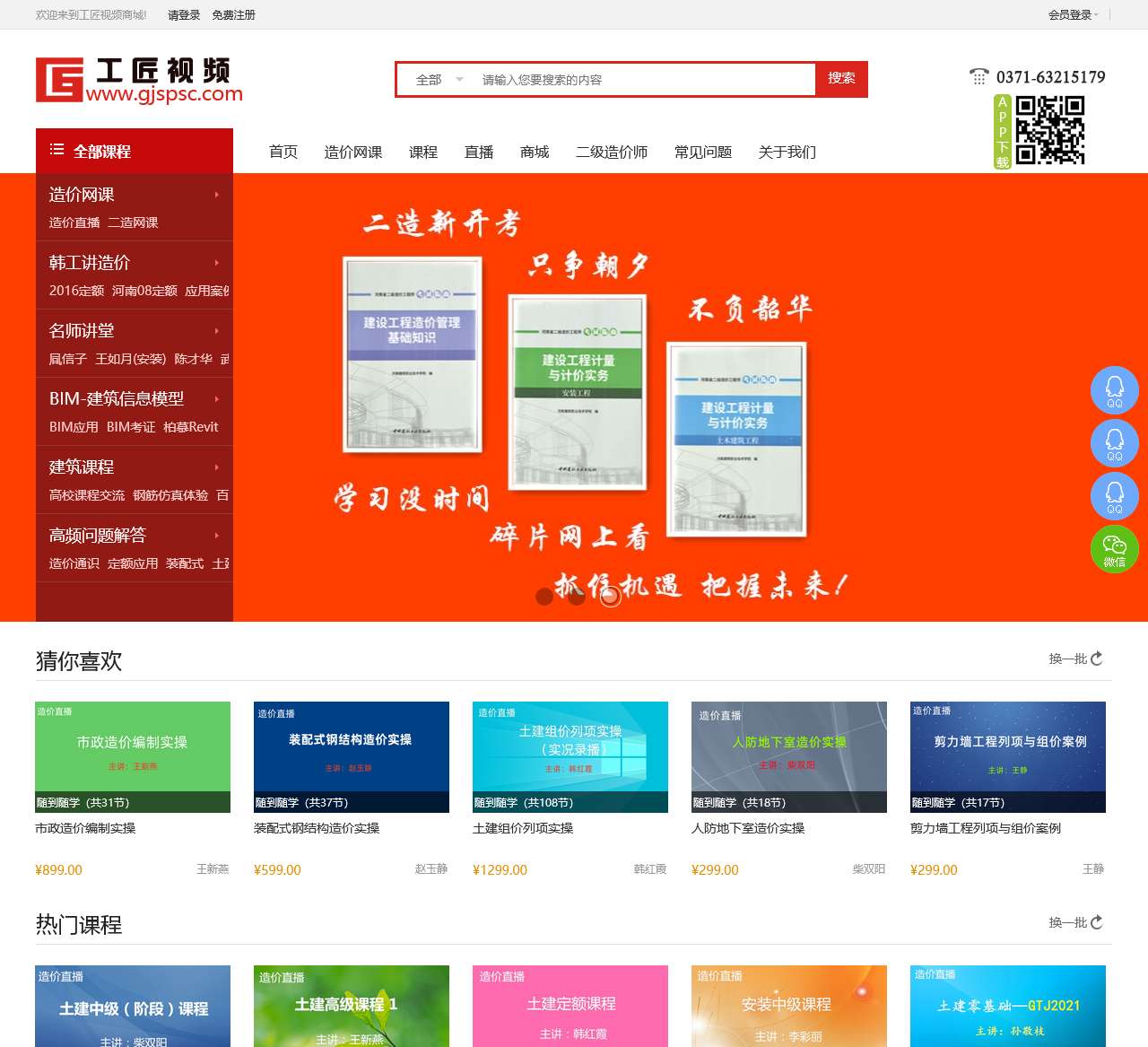
Task: Click the ¥899.00 price
Action: (x=58, y=869)
